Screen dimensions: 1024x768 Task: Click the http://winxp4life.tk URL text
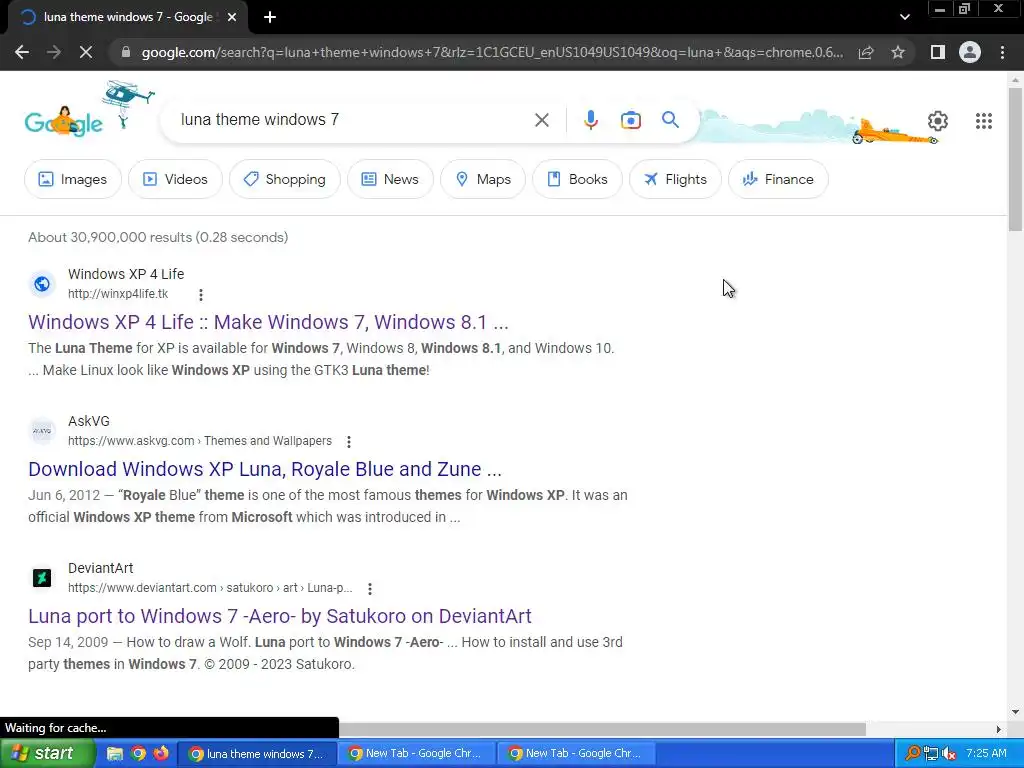click(118, 294)
